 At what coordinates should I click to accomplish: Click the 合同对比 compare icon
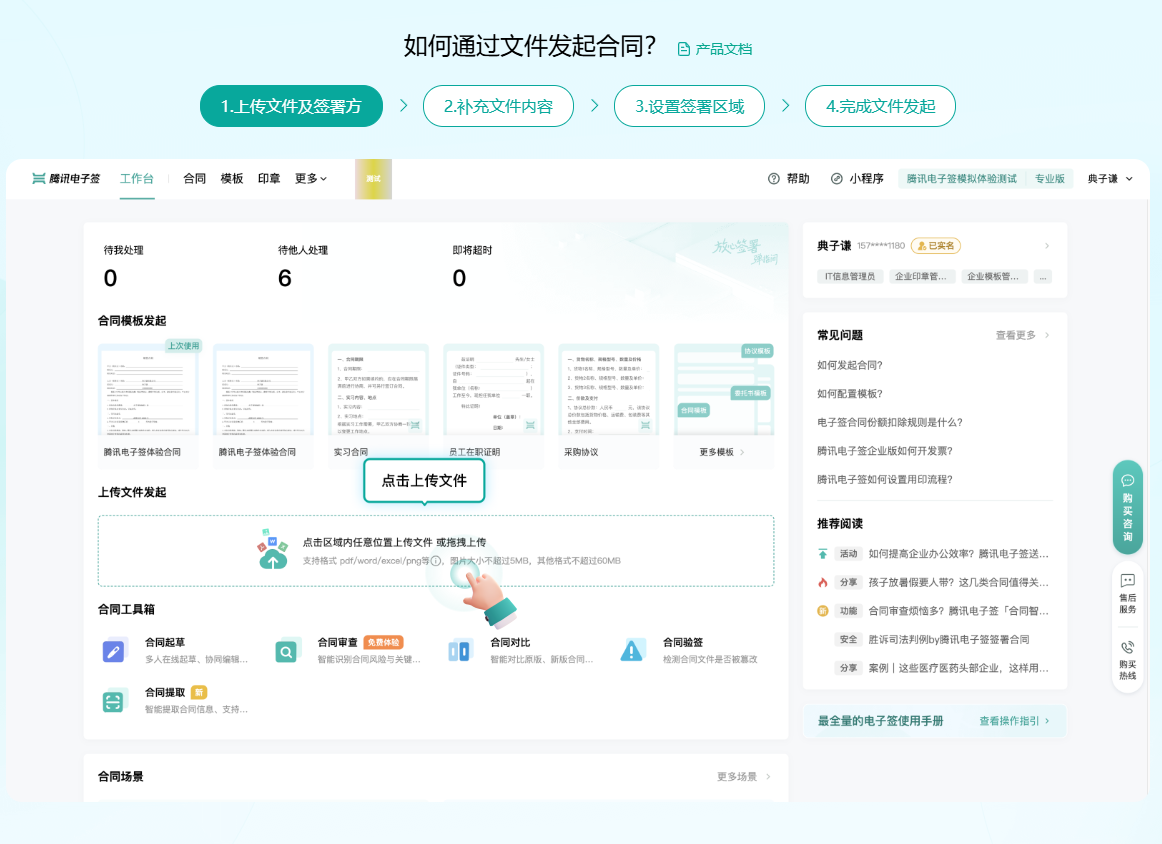point(460,651)
